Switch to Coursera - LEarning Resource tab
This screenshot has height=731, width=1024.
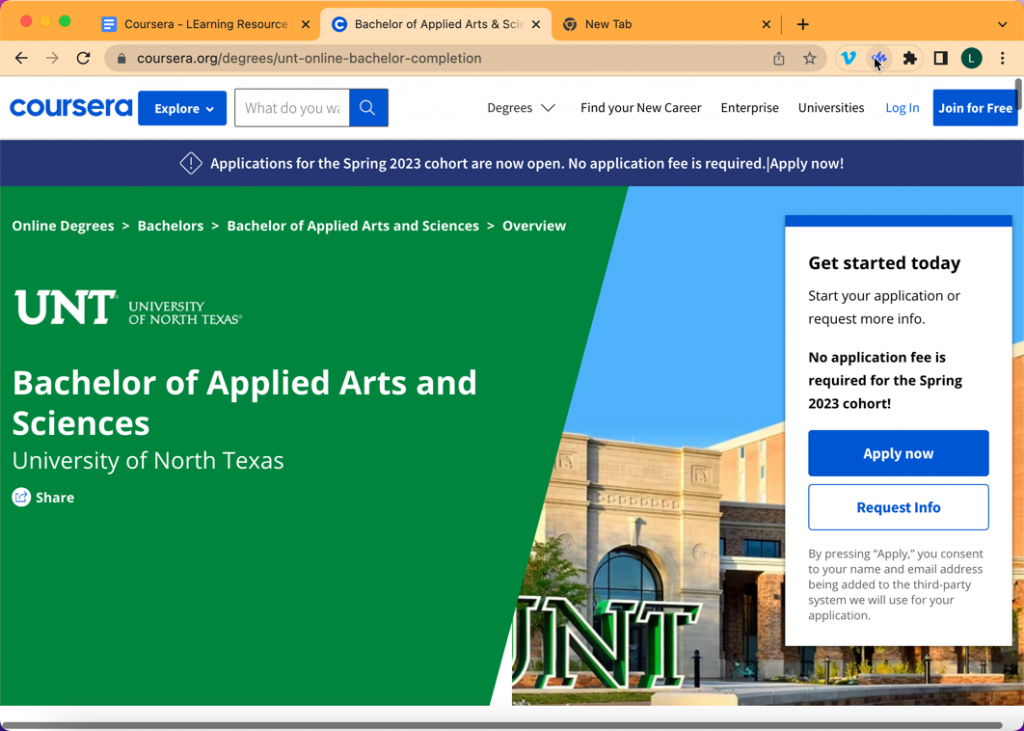205,24
